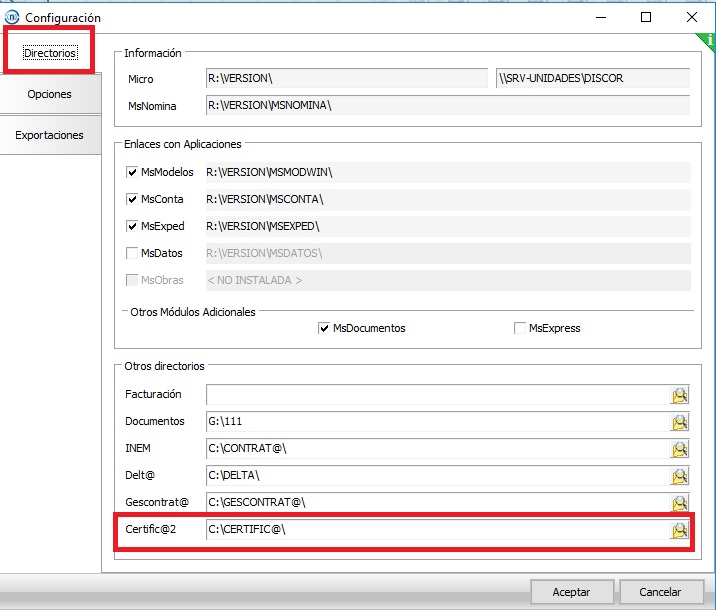Toggle the MsDocumentos checkbox

(x=324, y=328)
